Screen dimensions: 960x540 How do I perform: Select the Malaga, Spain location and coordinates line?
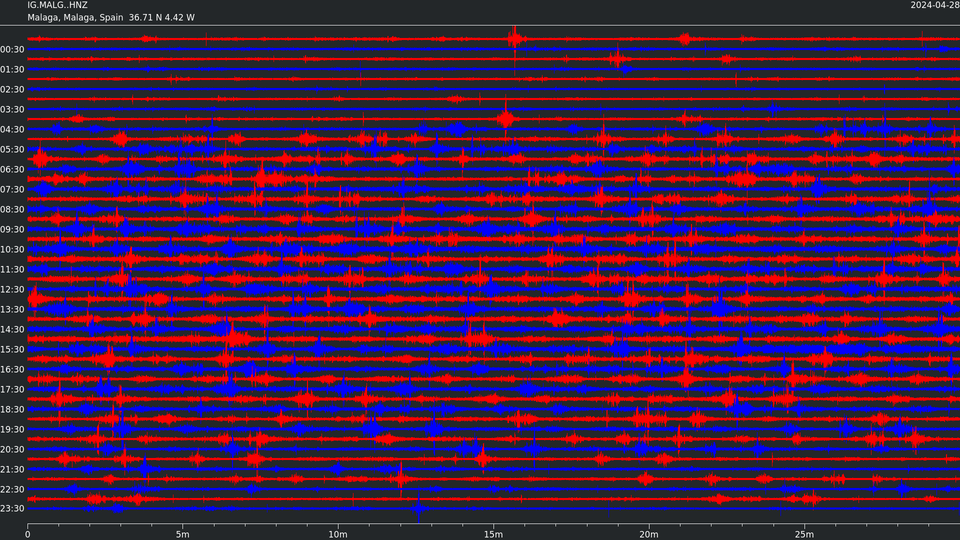click(x=111, y=18)
